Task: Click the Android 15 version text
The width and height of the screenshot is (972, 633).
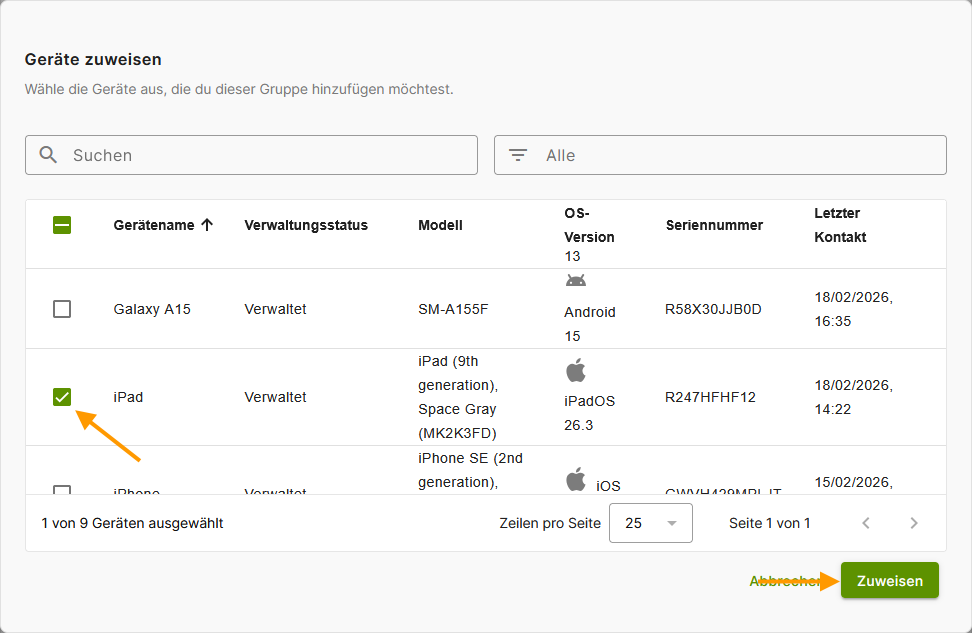Action: click(x=590, y=324)
